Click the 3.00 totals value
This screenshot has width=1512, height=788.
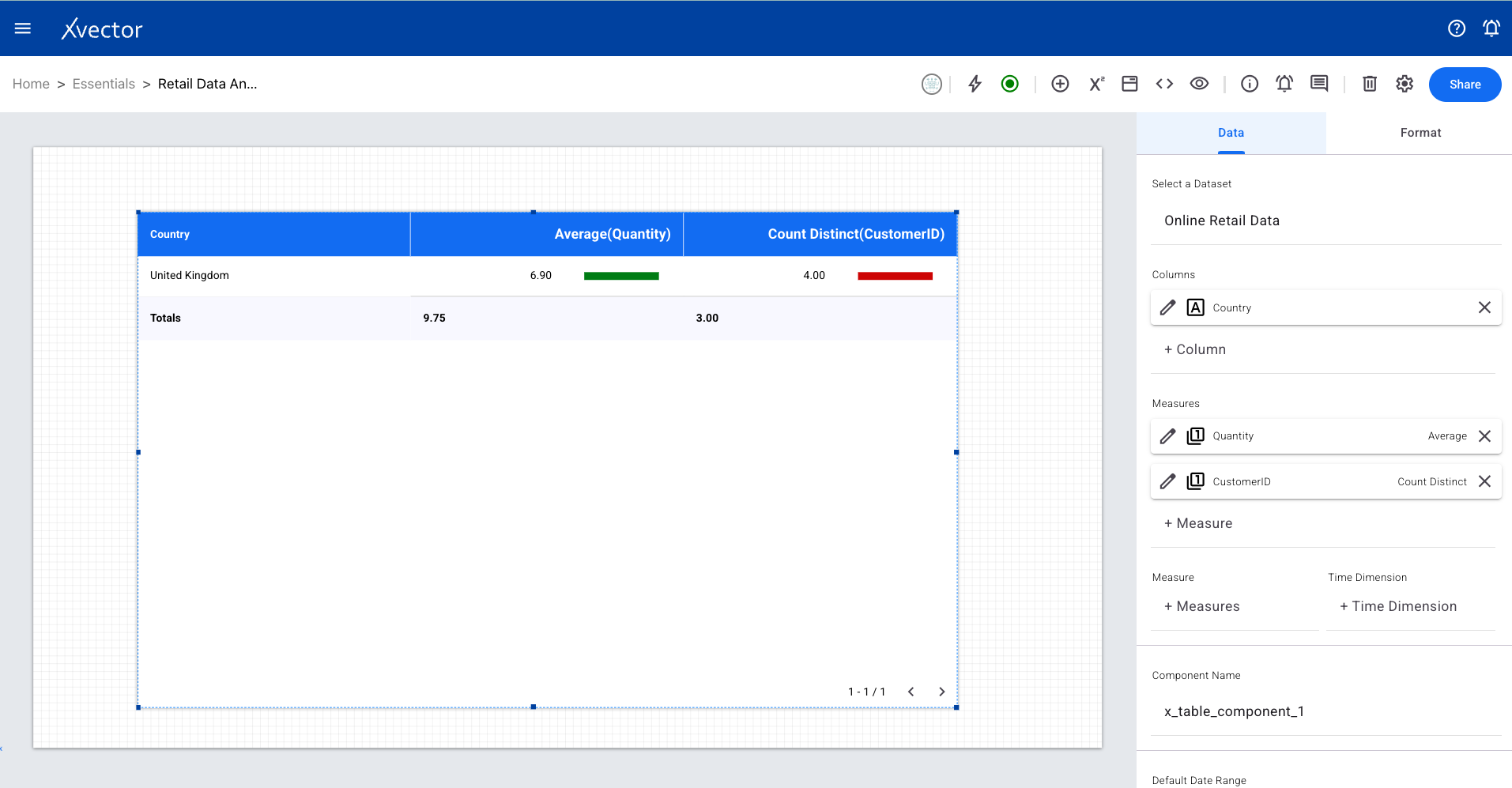click(707, 318)
